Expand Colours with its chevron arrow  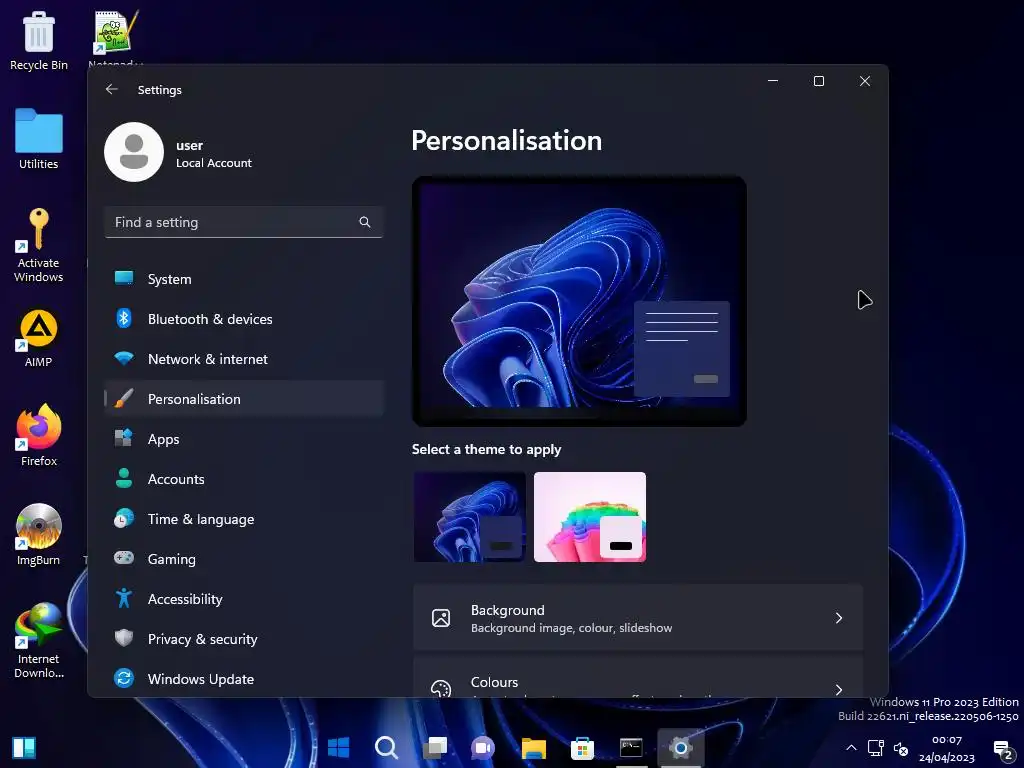(x=839, y=689)
